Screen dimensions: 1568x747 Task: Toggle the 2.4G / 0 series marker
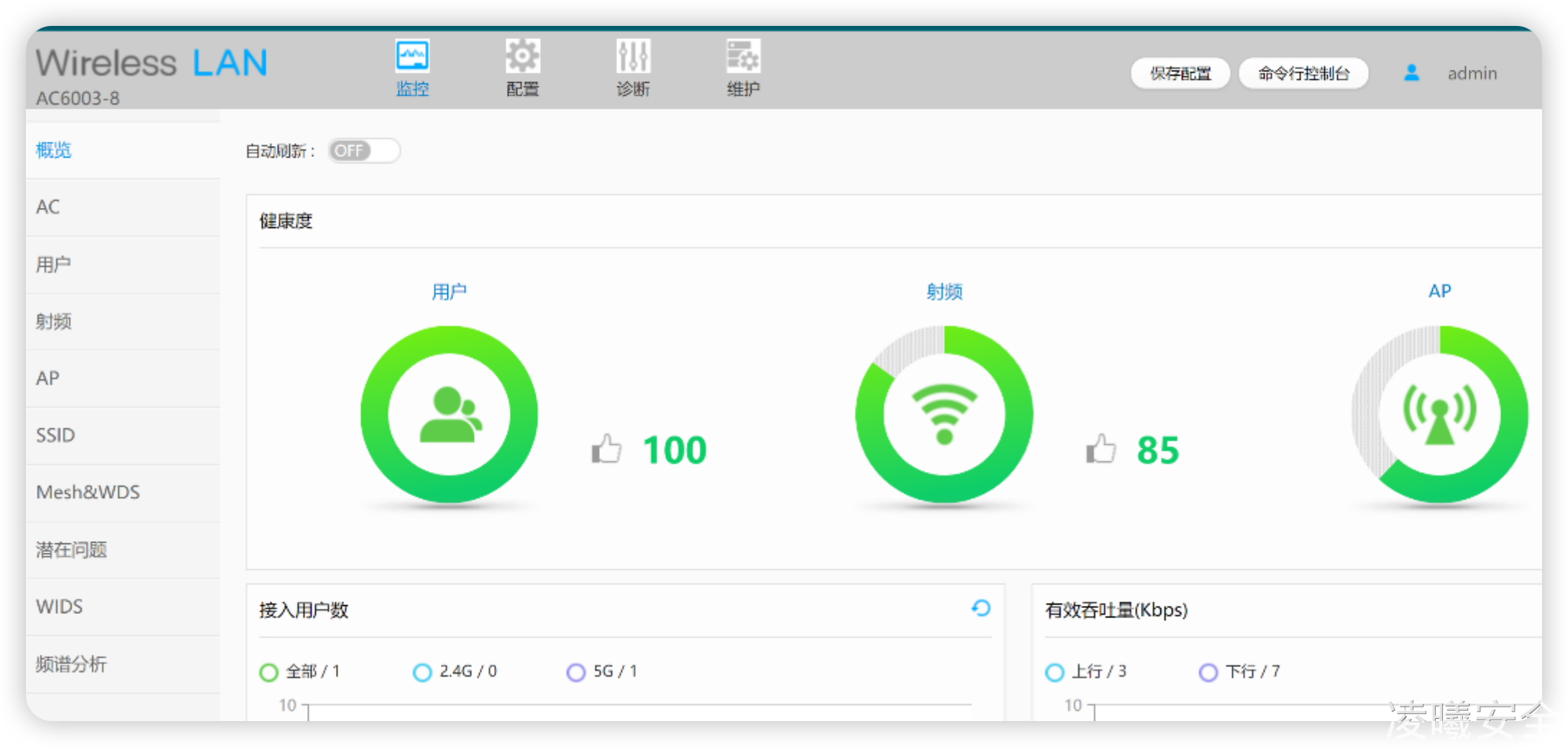422,672
